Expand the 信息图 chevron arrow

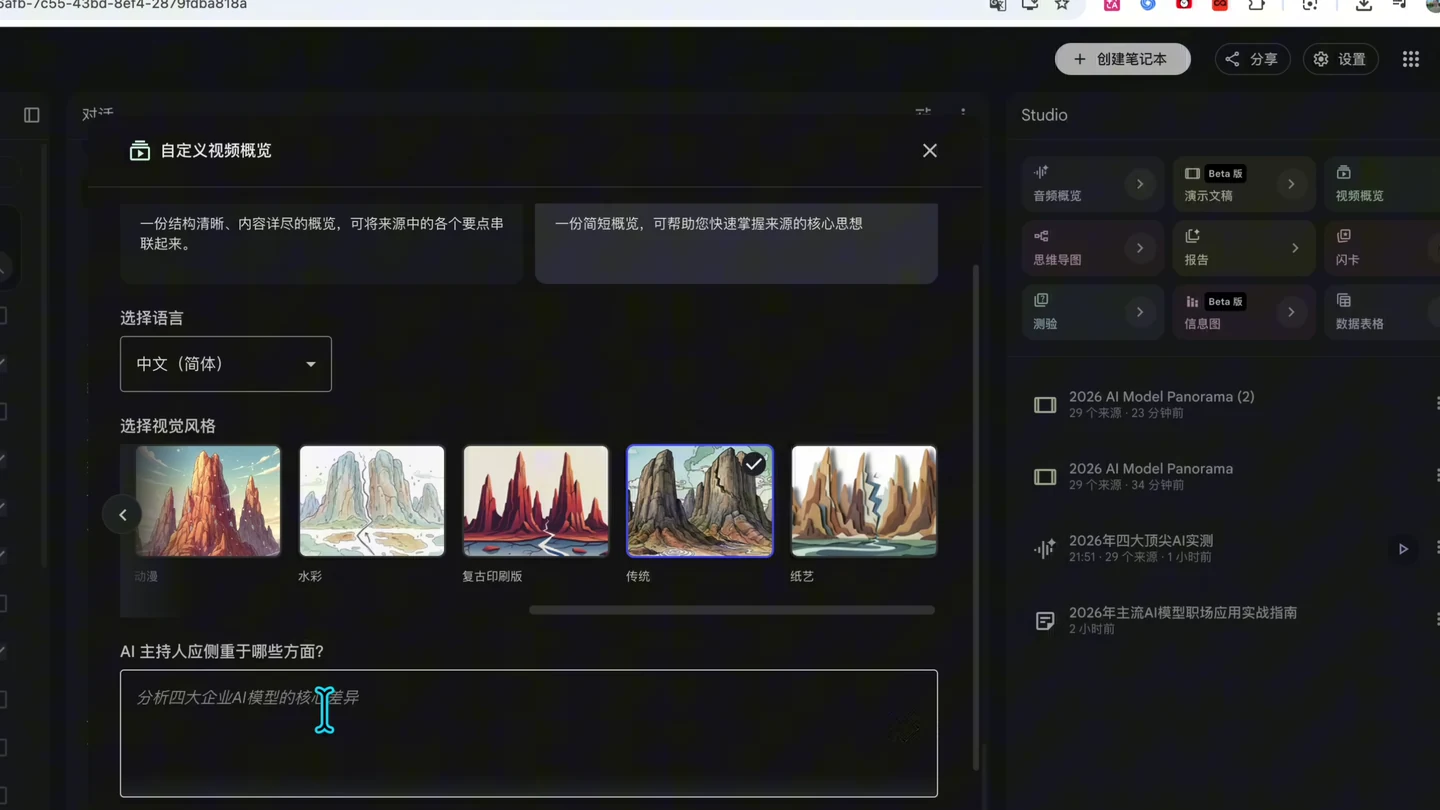(1291, 312)
